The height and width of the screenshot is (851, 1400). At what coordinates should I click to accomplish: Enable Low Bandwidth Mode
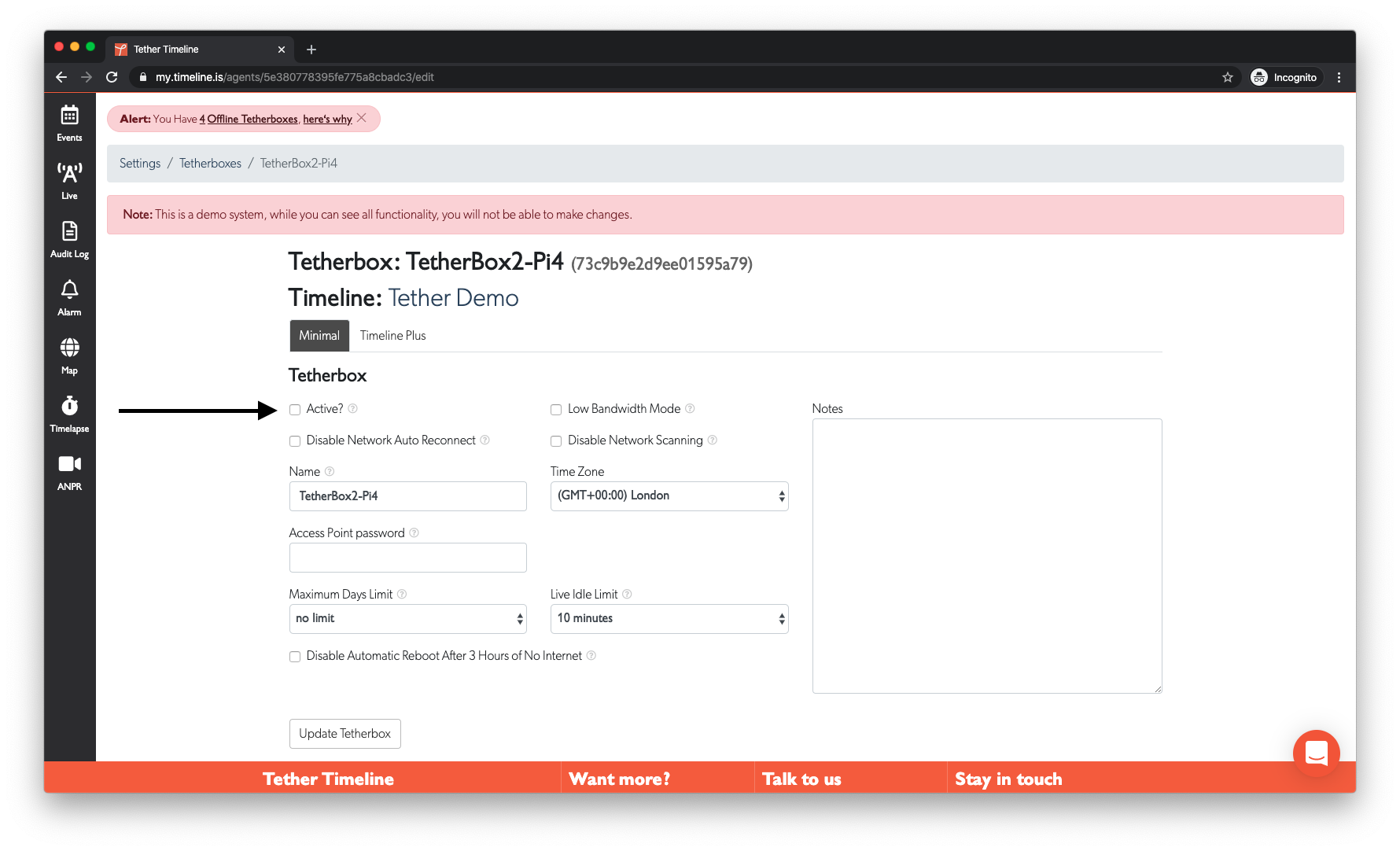click(556, 409)
